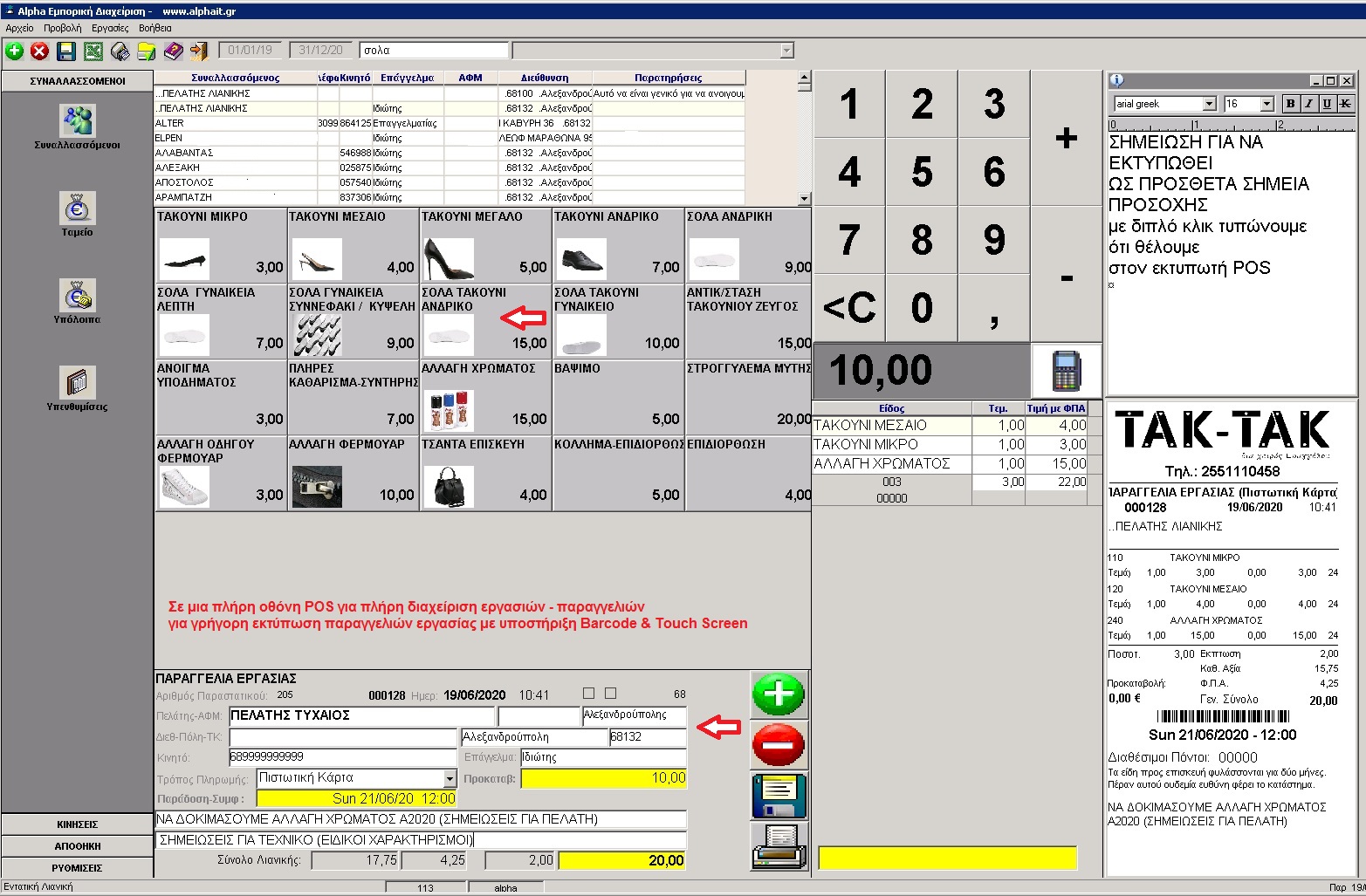
Task: Open the Πιστωτική Κάρτα payment method dropdown
Action: click(450, 778)
